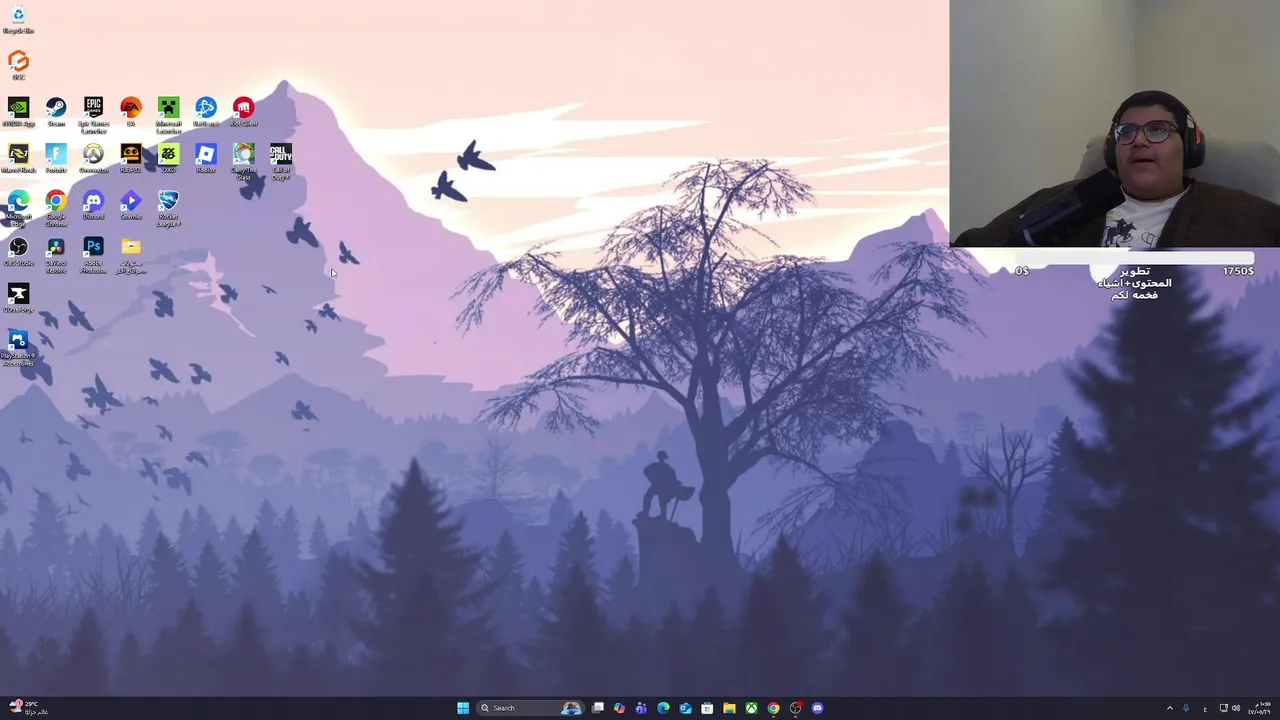The width and height of the screenshot is (1280, 720).
Task: Open the weather widget showing 29°C
Action: pyautogui.click(x=27, y=708)
